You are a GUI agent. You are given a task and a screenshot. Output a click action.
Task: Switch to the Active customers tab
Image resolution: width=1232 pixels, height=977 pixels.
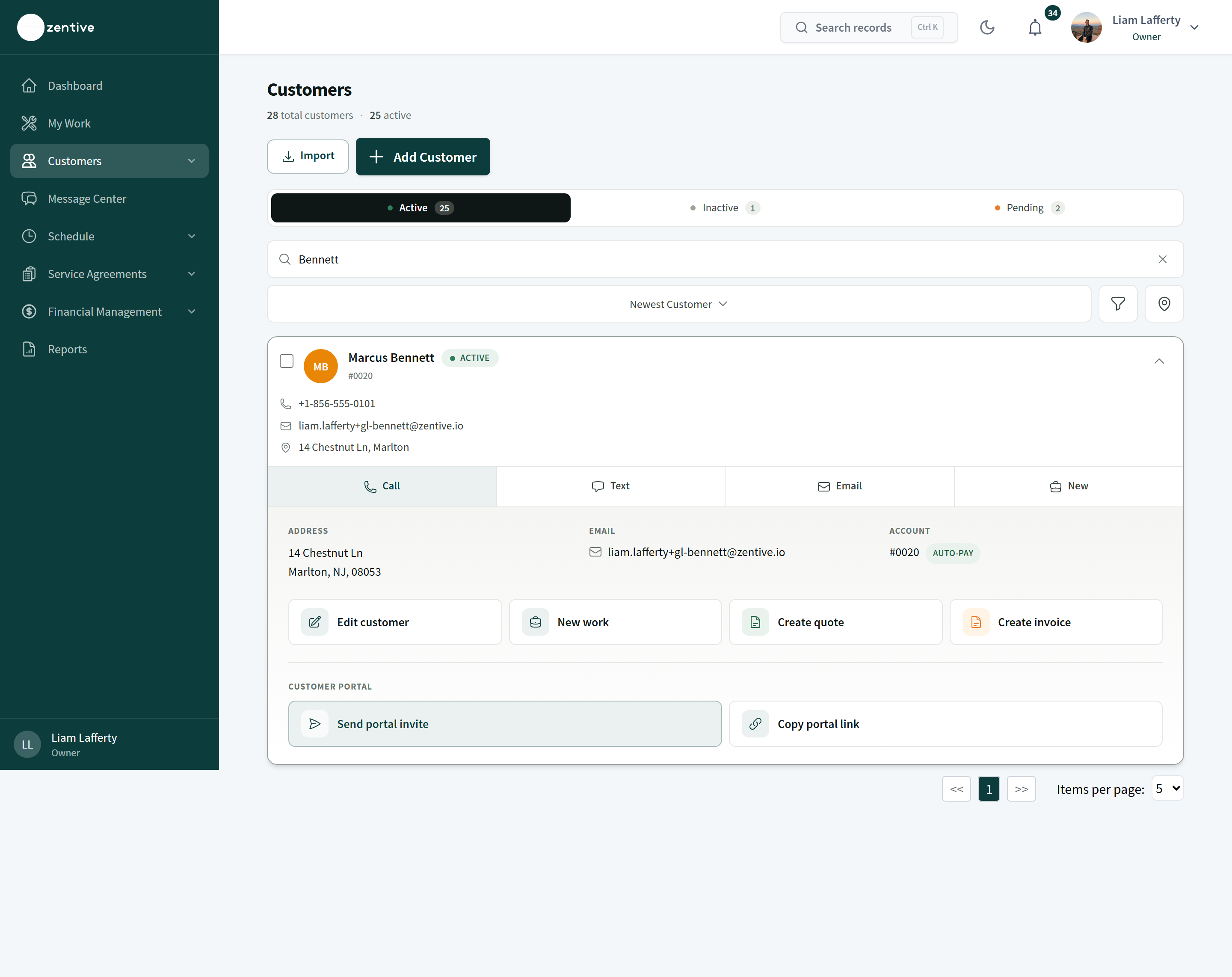click(421, 208)
